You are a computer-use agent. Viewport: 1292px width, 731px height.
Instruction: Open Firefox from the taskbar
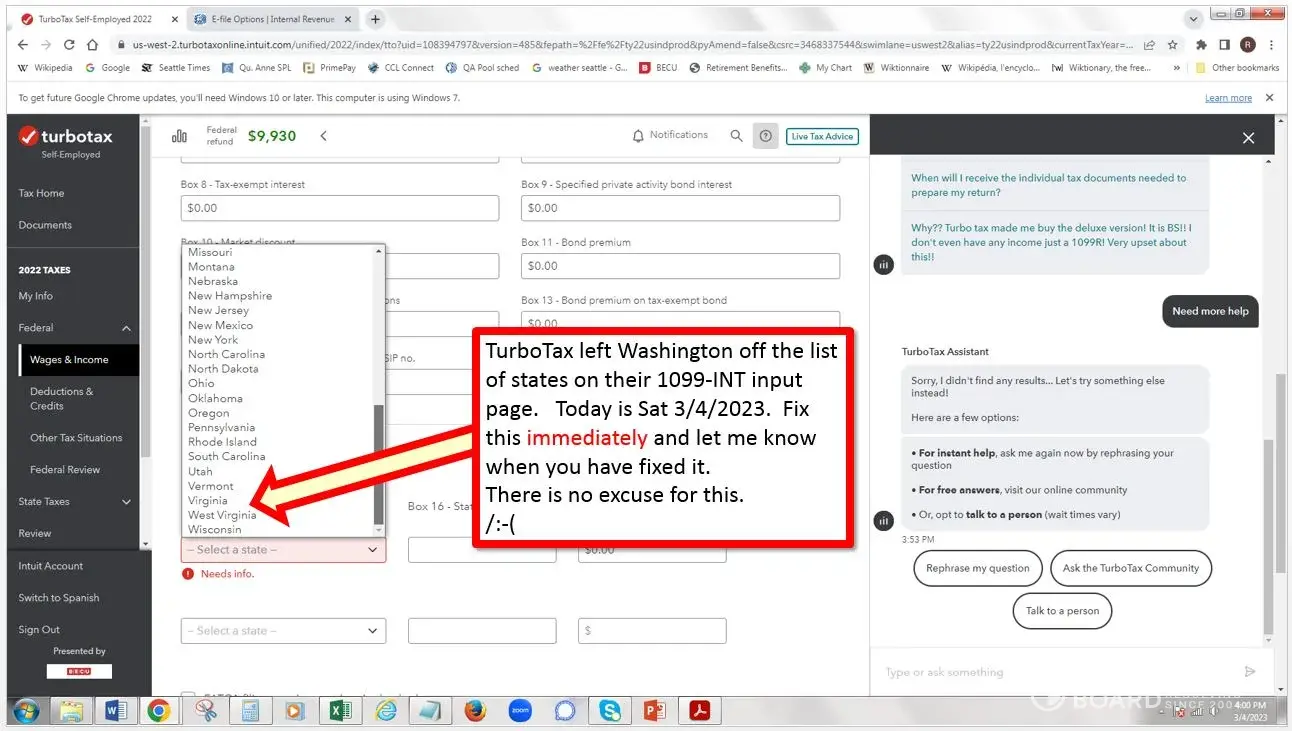[475, 711]
